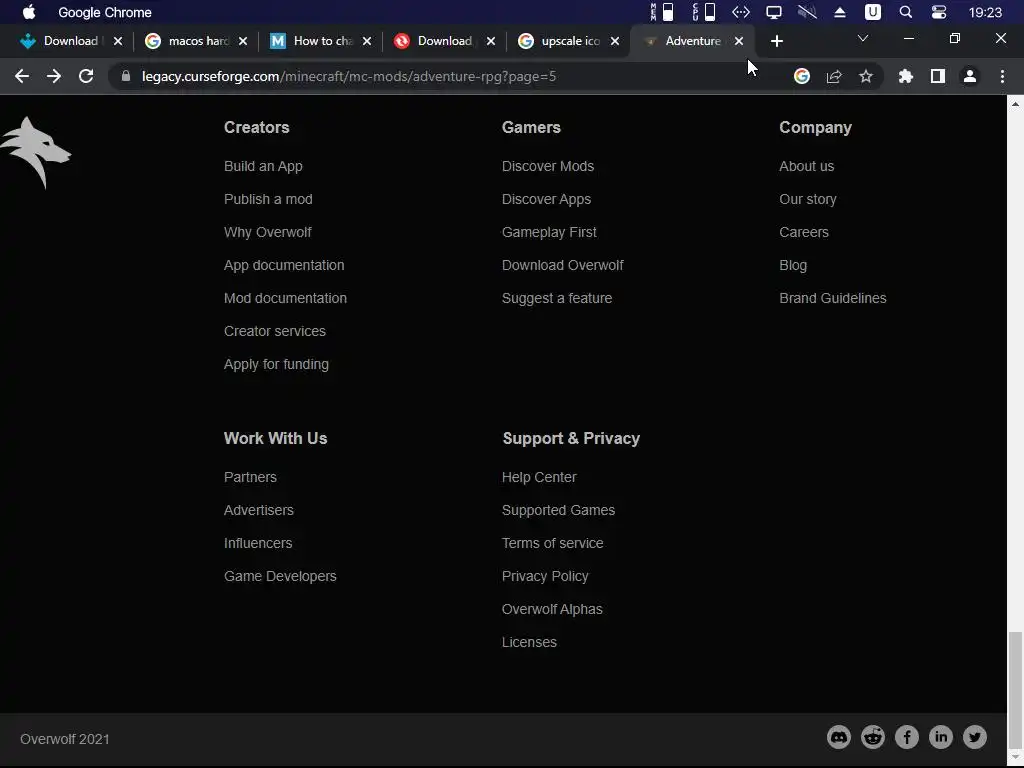Open the 'About us' link

pyautogui.click(x=807, y=166)
